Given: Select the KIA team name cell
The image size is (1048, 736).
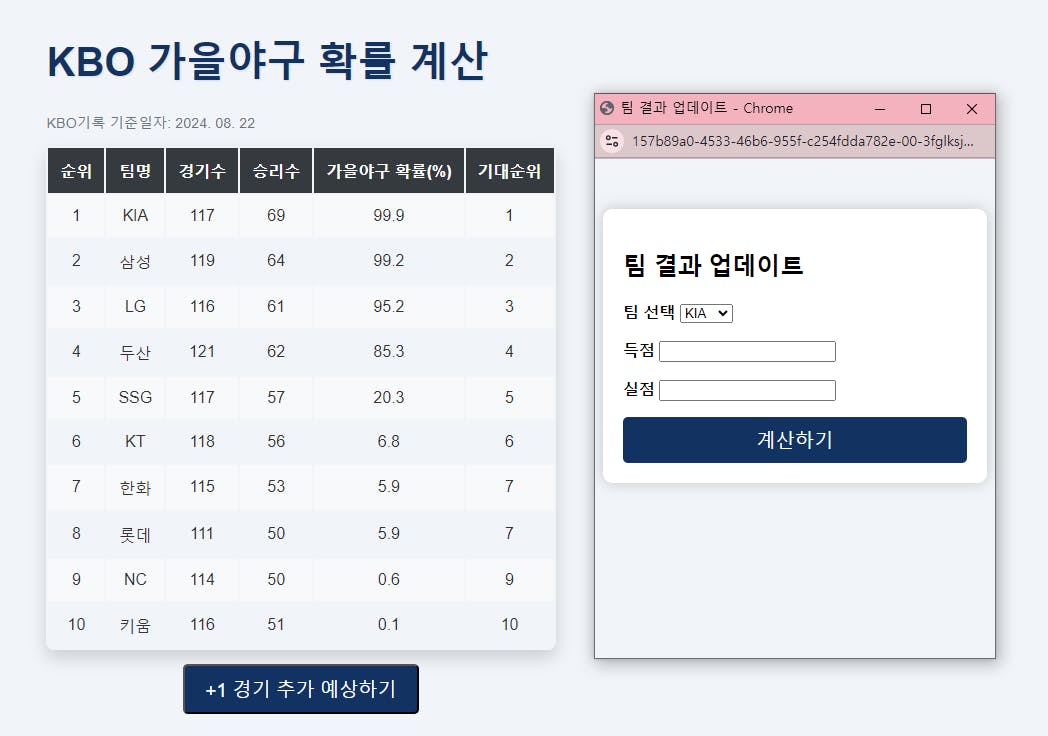Looking at the screenshot, I should 135,215.
